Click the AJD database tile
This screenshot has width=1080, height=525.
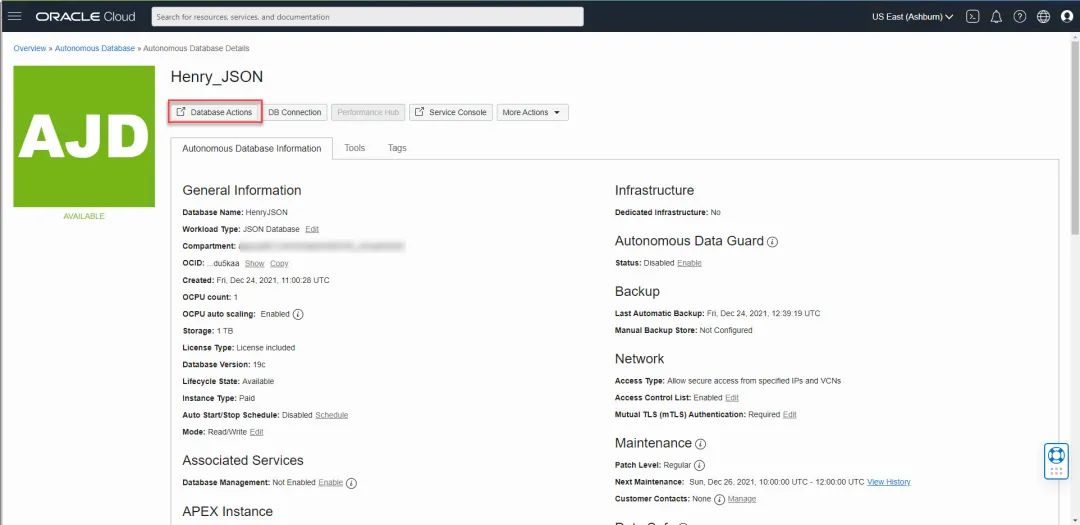[x=84, y=136]
